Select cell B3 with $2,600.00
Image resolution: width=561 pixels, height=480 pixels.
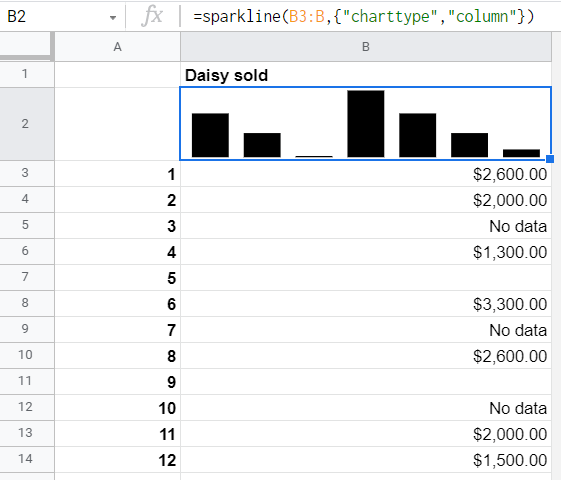[366, 173]
